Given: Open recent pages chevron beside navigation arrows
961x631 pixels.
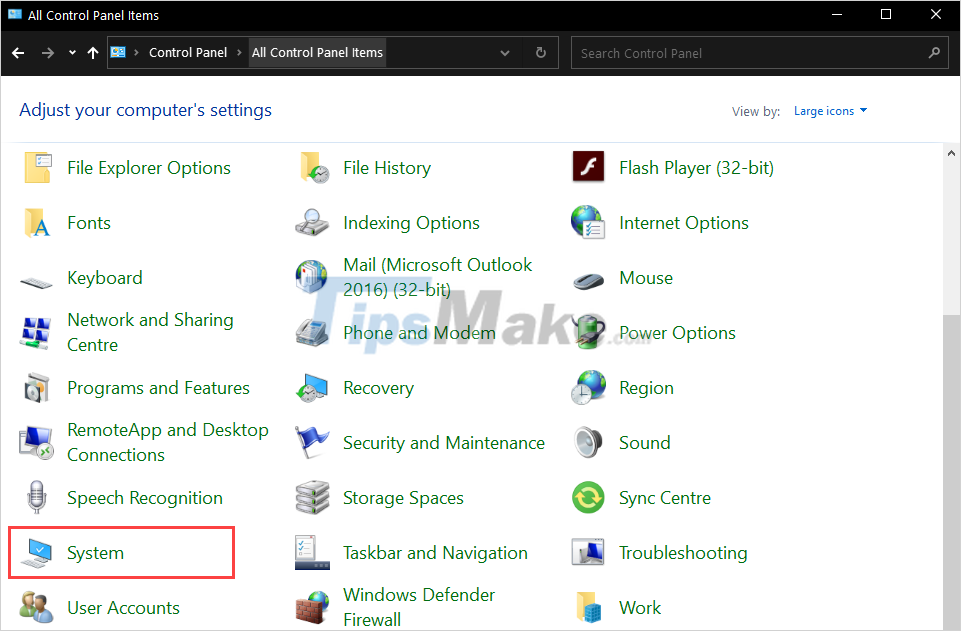Looking at the screenshot, I should pos(71,52).
